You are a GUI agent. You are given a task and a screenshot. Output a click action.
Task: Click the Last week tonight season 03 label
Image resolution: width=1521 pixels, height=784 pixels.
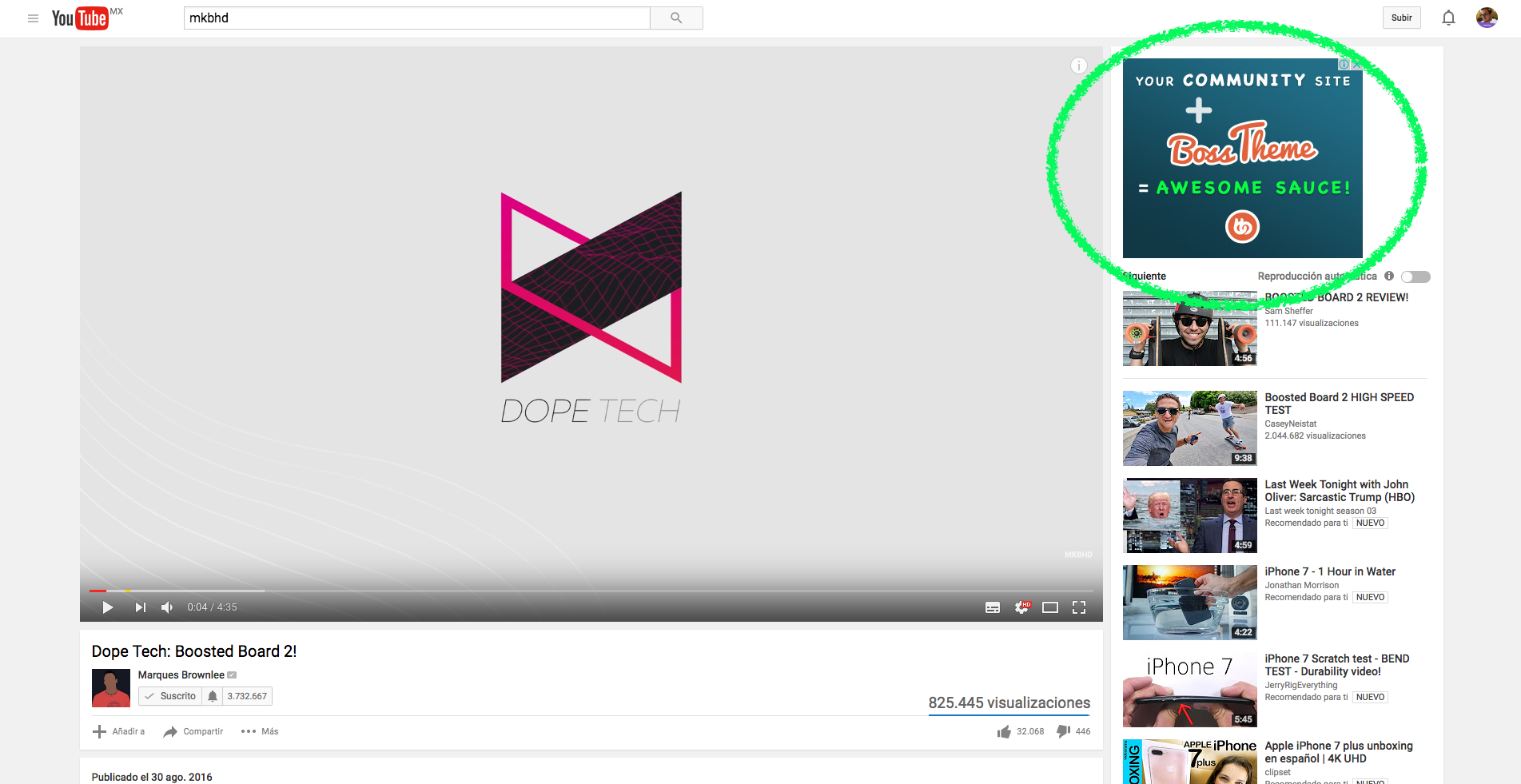pos(1320,511)
